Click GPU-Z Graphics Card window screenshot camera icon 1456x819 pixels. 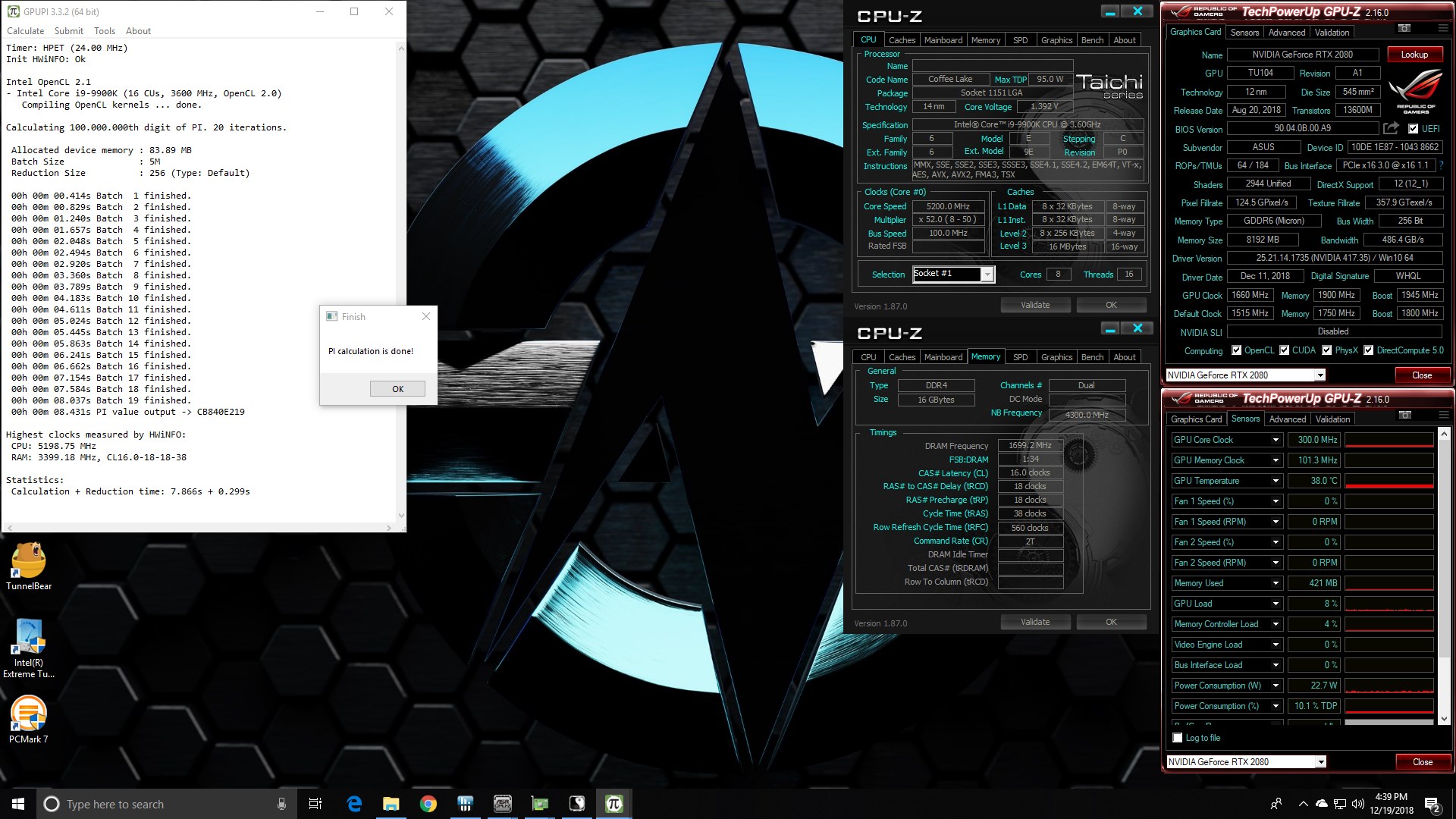coord(1404,28)
